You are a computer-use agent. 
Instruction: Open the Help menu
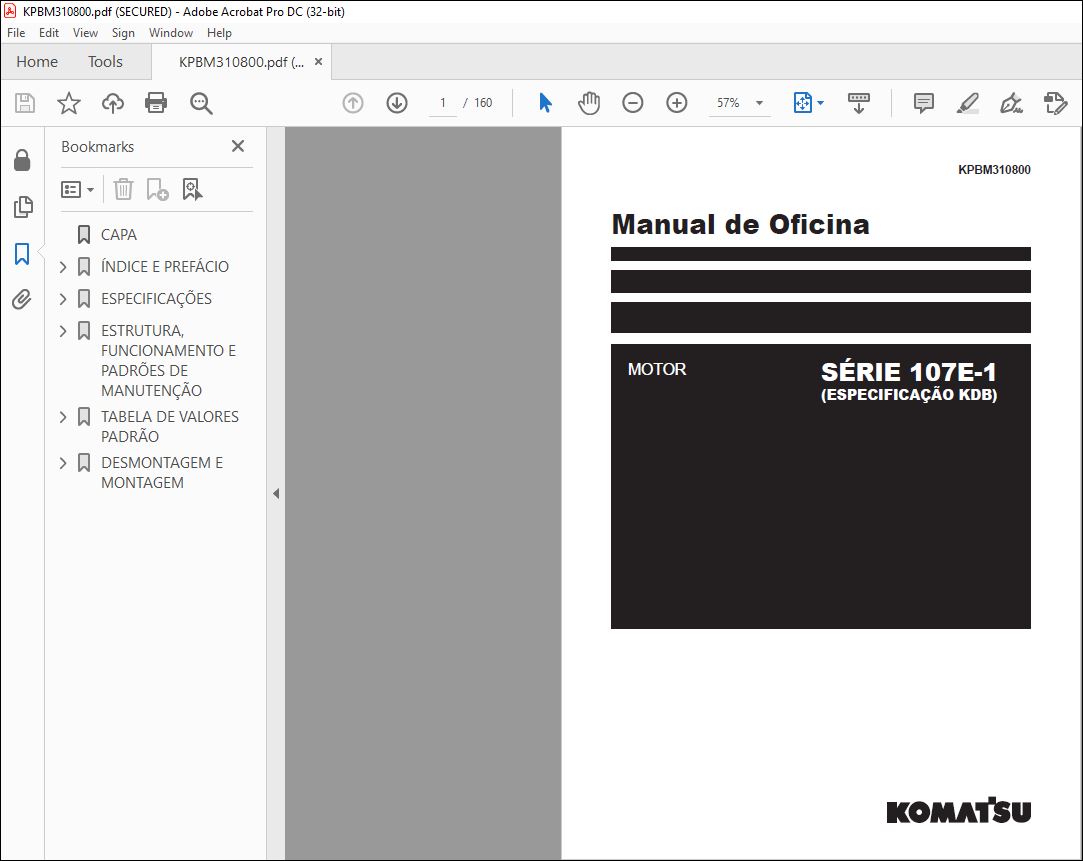point(219,32)
